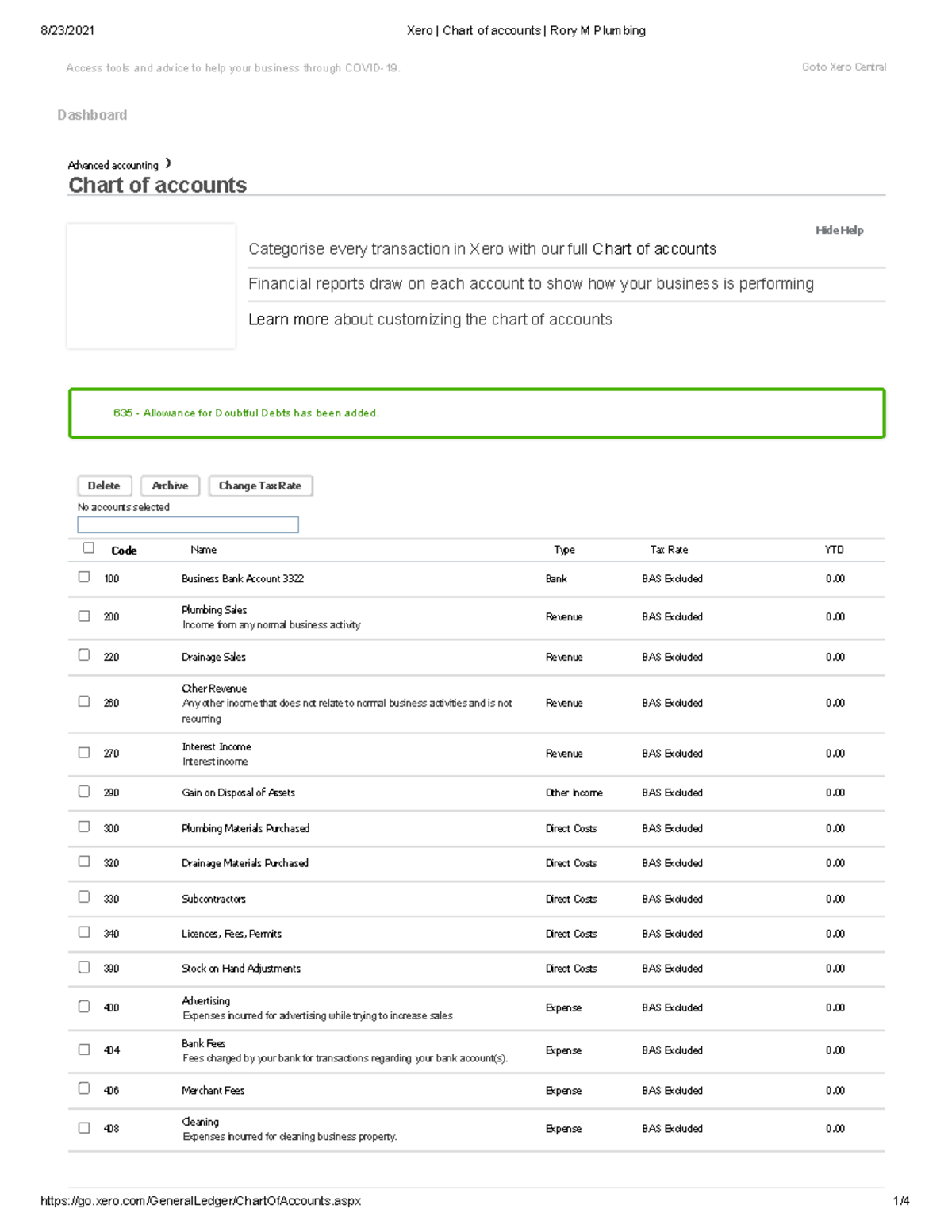Expand the Advanced accounting breadcrumb chevron
The height and width of the screenshot is (1232, 952).
point(168,163)
